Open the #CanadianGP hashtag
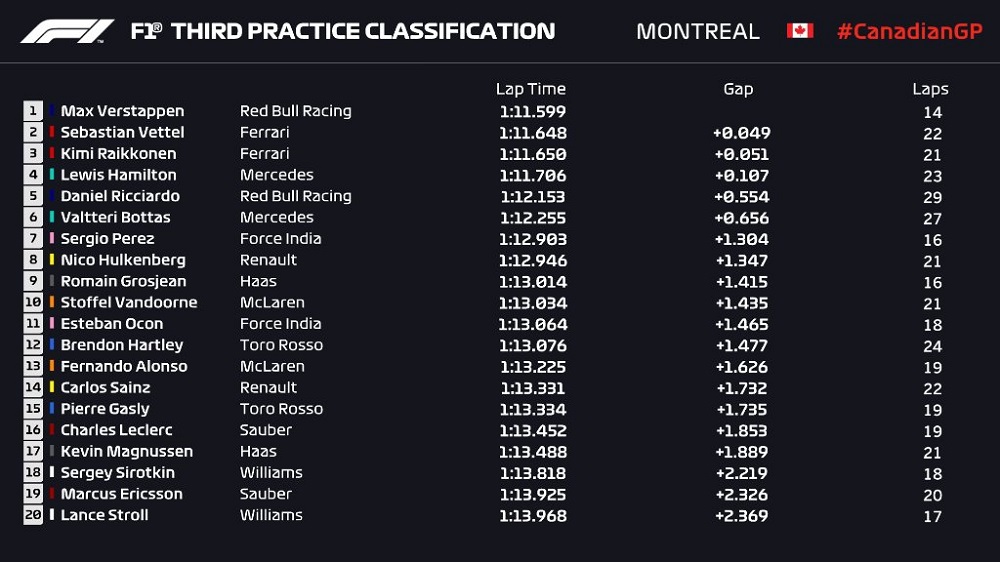Screen dimensions: 1000x562 point(909,31)
